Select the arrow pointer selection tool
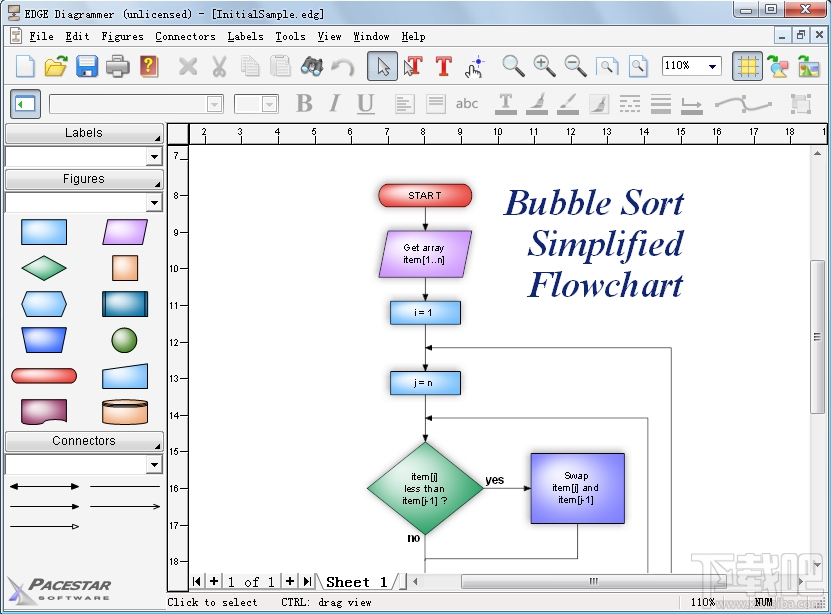 382,66
